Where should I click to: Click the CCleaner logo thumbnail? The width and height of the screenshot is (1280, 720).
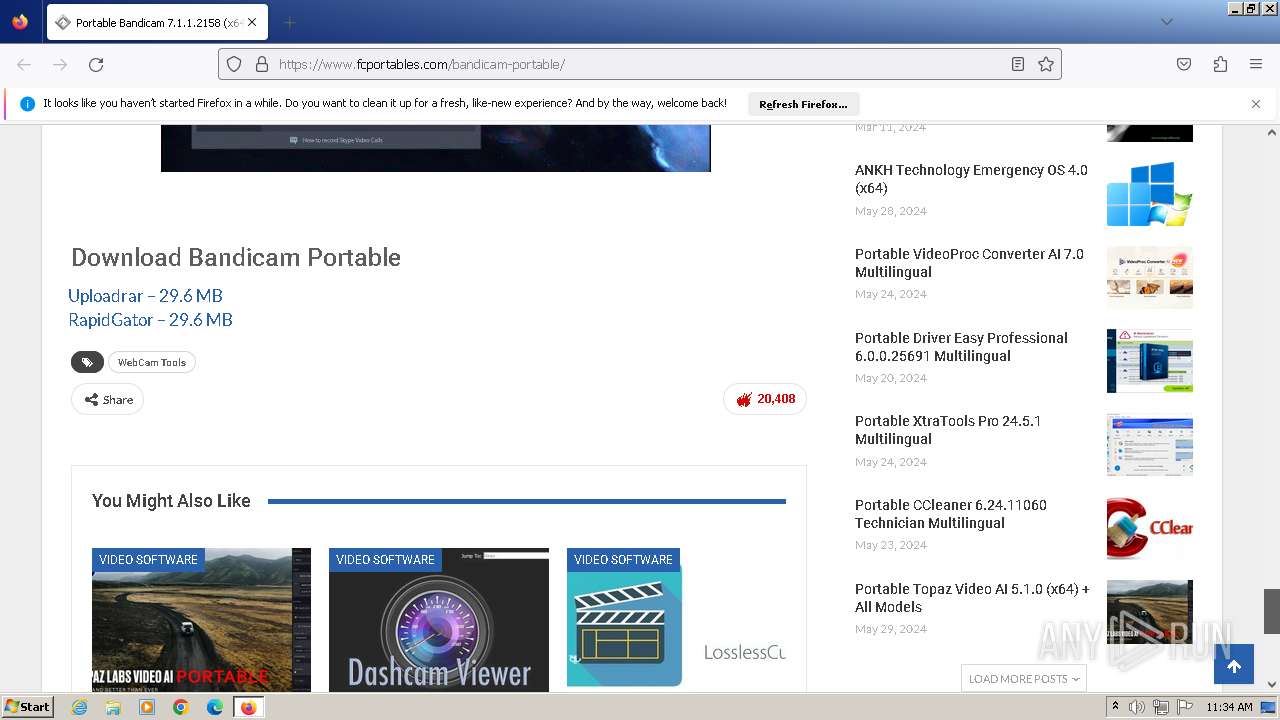click(1150, 528)
